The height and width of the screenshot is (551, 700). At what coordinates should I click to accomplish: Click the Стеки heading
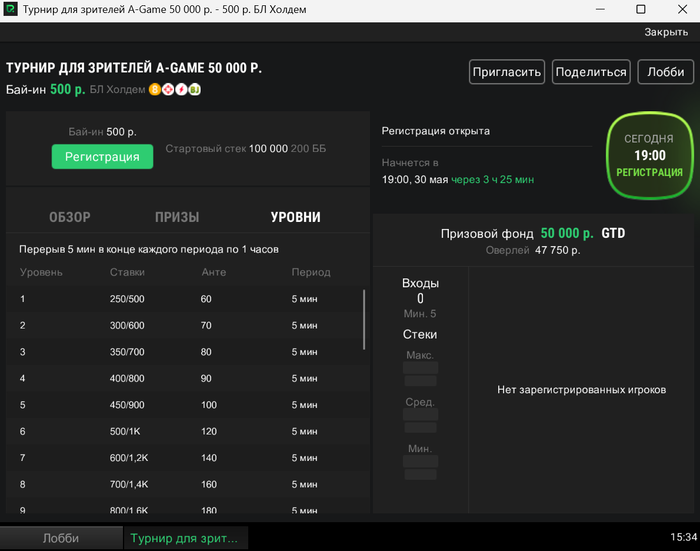[420, 334]
